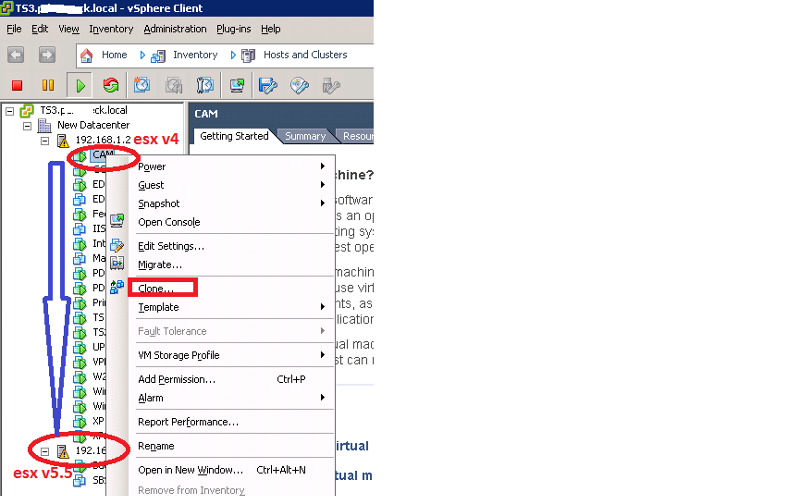800x496 pixels.
Task: Click the red Power Off toolbar icon
Action: tap(17, 85)
